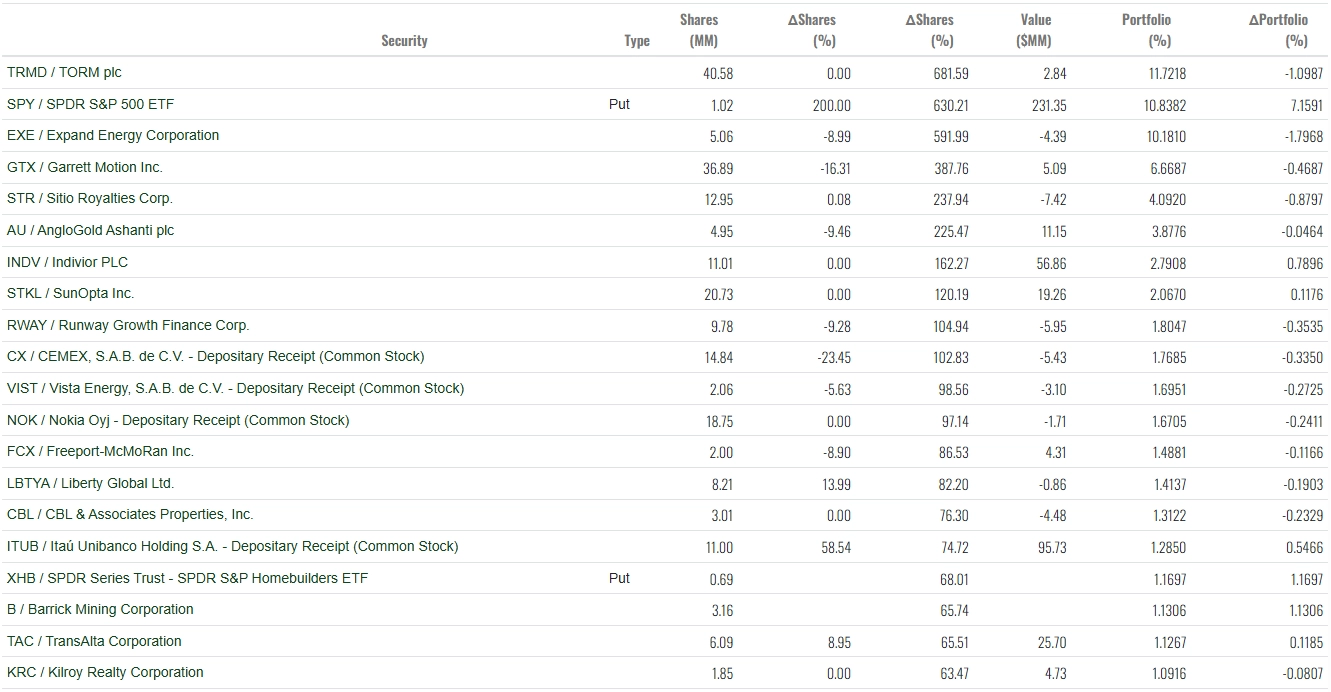1331x692 pixels.
Task: Click the Put type in SPY row
Action: coord(620,104)
